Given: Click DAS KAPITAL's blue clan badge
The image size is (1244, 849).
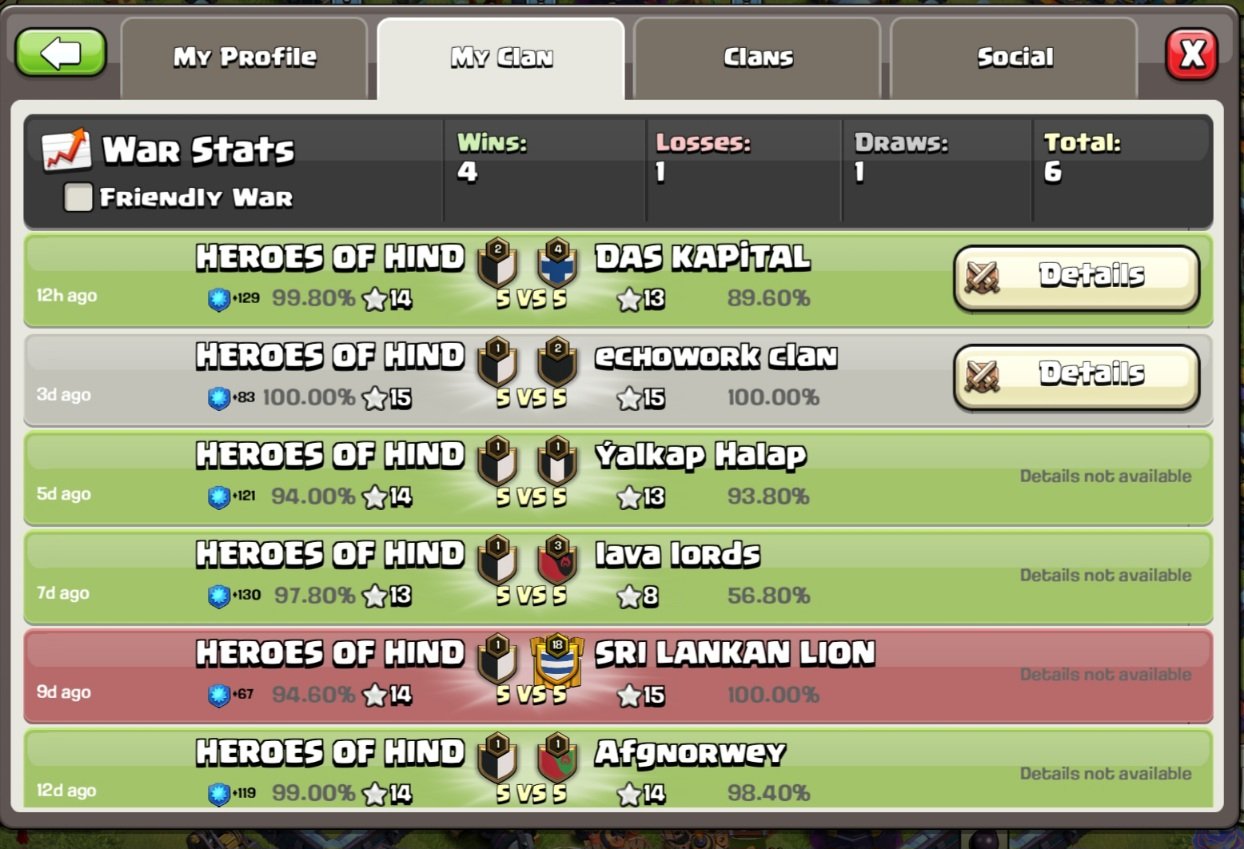Looking at the screenshot, I should tap(556, 264).
